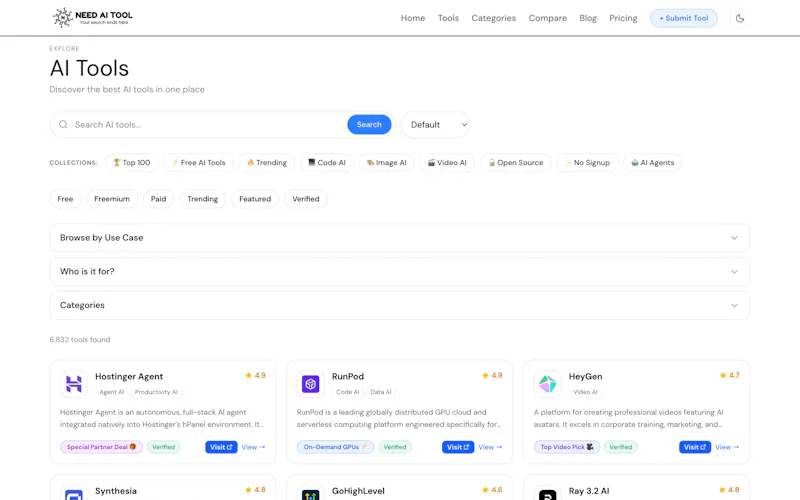Click the Need AI Tool logo
Image resolution: width=800 pixels, height=500 pixels.
(92, 17)
